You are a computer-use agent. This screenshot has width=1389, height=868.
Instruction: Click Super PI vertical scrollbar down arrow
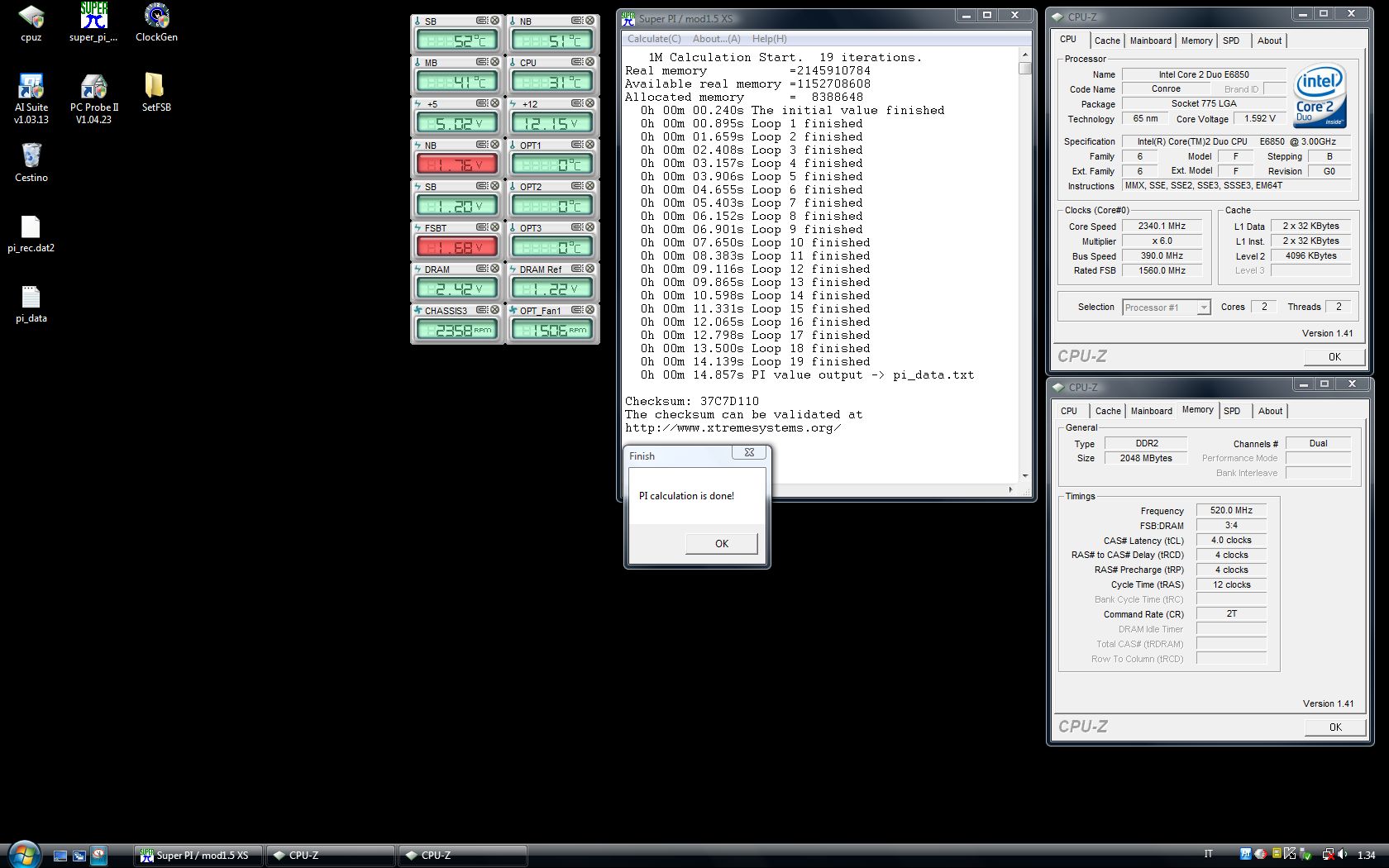point(1025,476)
